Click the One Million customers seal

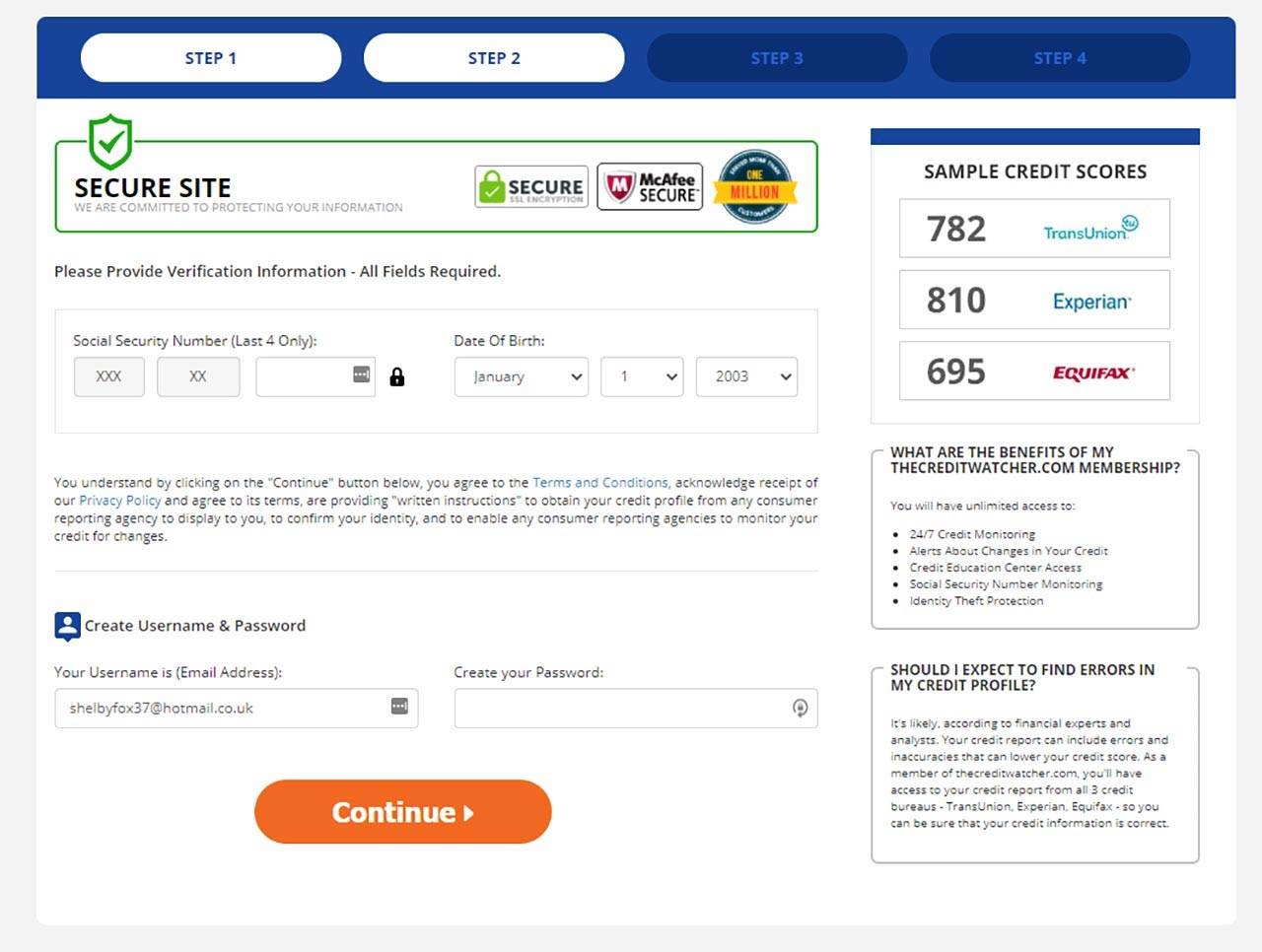pyautogui.click(x=755, y=186)
